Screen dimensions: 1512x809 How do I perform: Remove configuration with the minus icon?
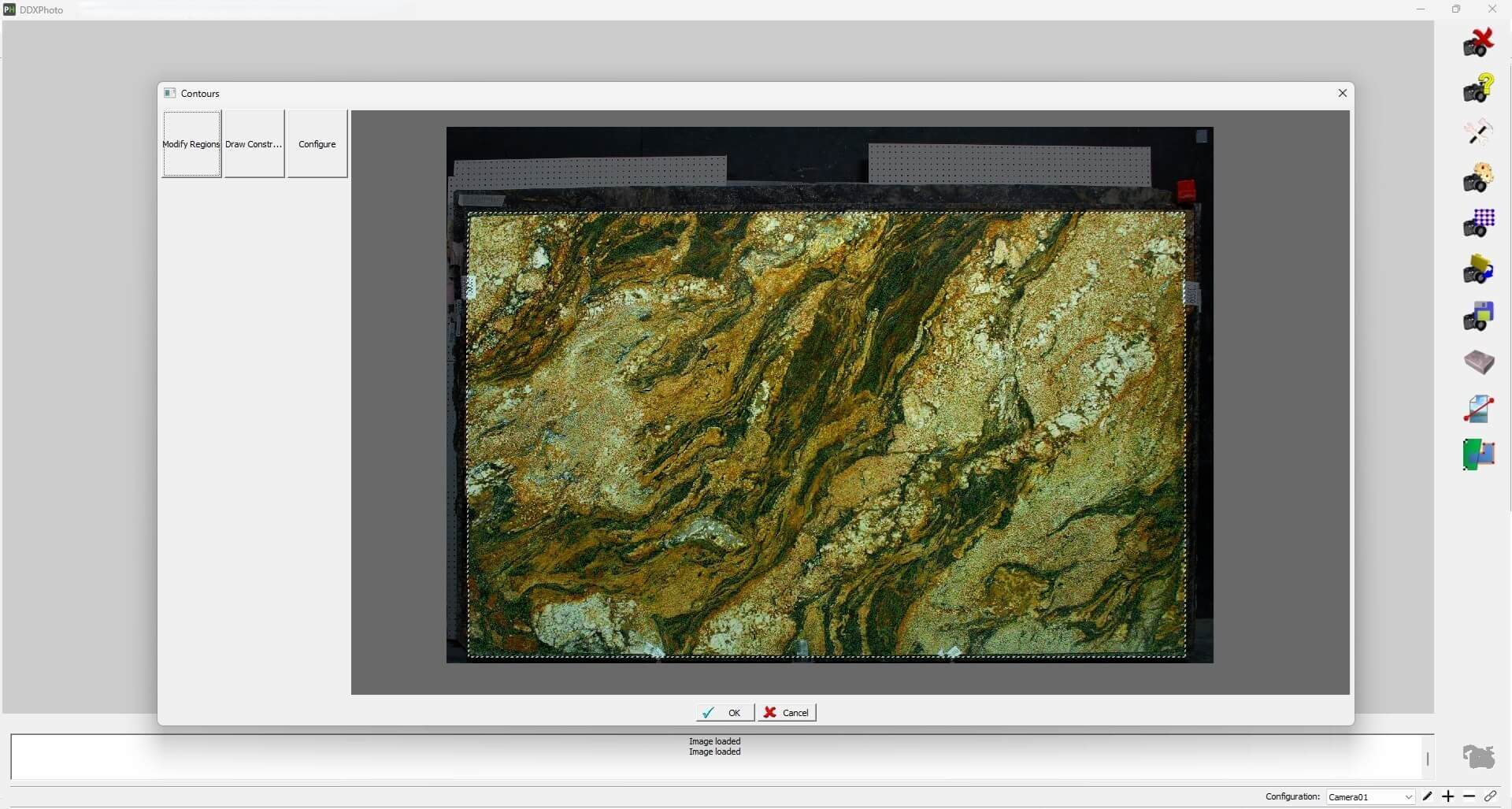point(1469,796)
